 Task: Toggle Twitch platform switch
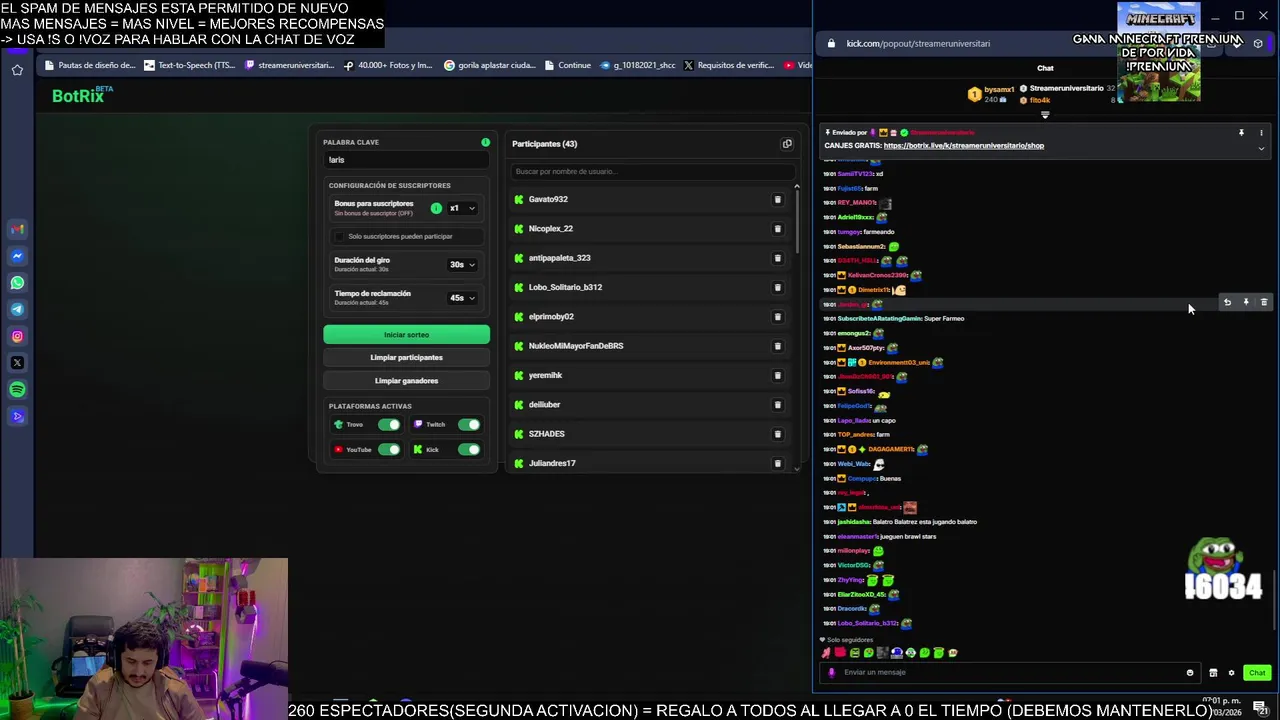click(x=469, y=425)
